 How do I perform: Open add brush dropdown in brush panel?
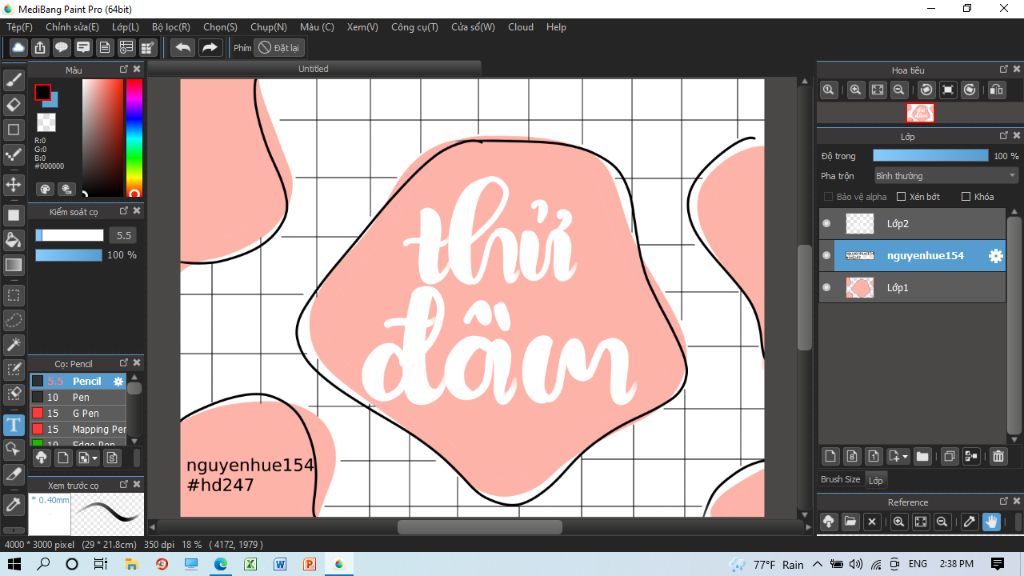[94, 458]
